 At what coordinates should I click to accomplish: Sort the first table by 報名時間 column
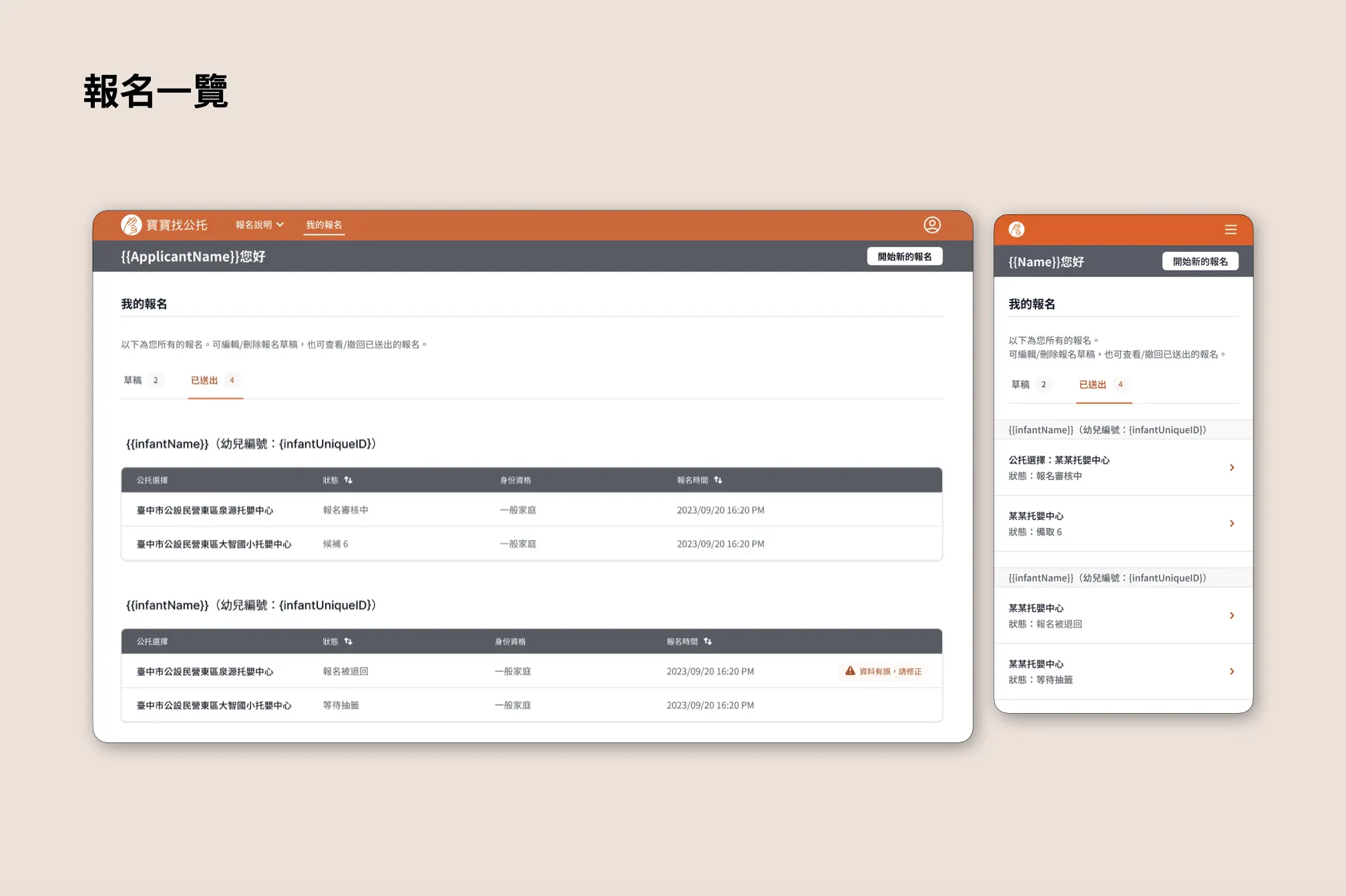[719, 479]
